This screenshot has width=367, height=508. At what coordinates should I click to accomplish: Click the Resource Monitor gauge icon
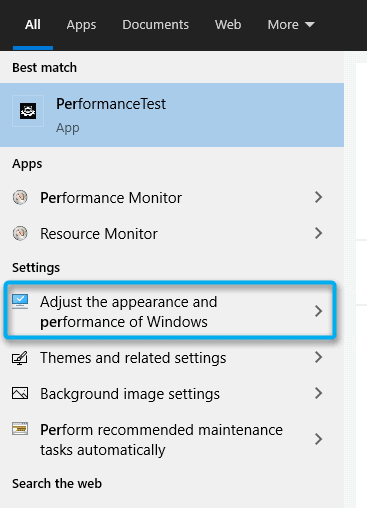pos(20,233)
